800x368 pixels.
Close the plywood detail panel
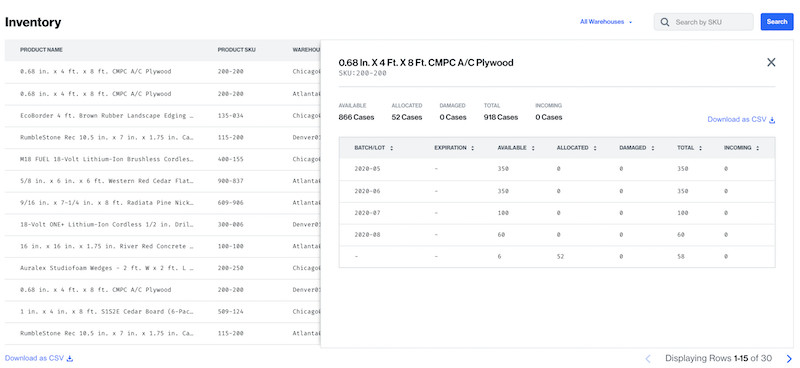771,62
